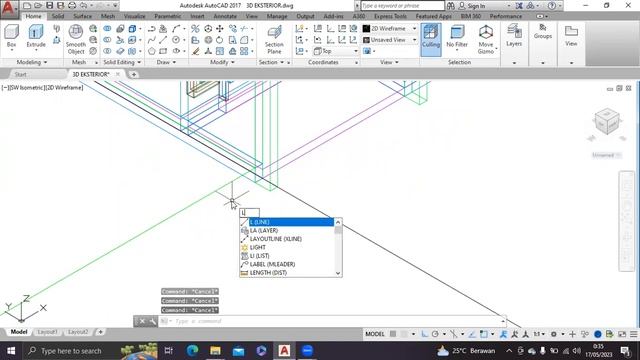Click the Open file icon
The width and height of the screenshot is (640, 360).
click(38, 5)
